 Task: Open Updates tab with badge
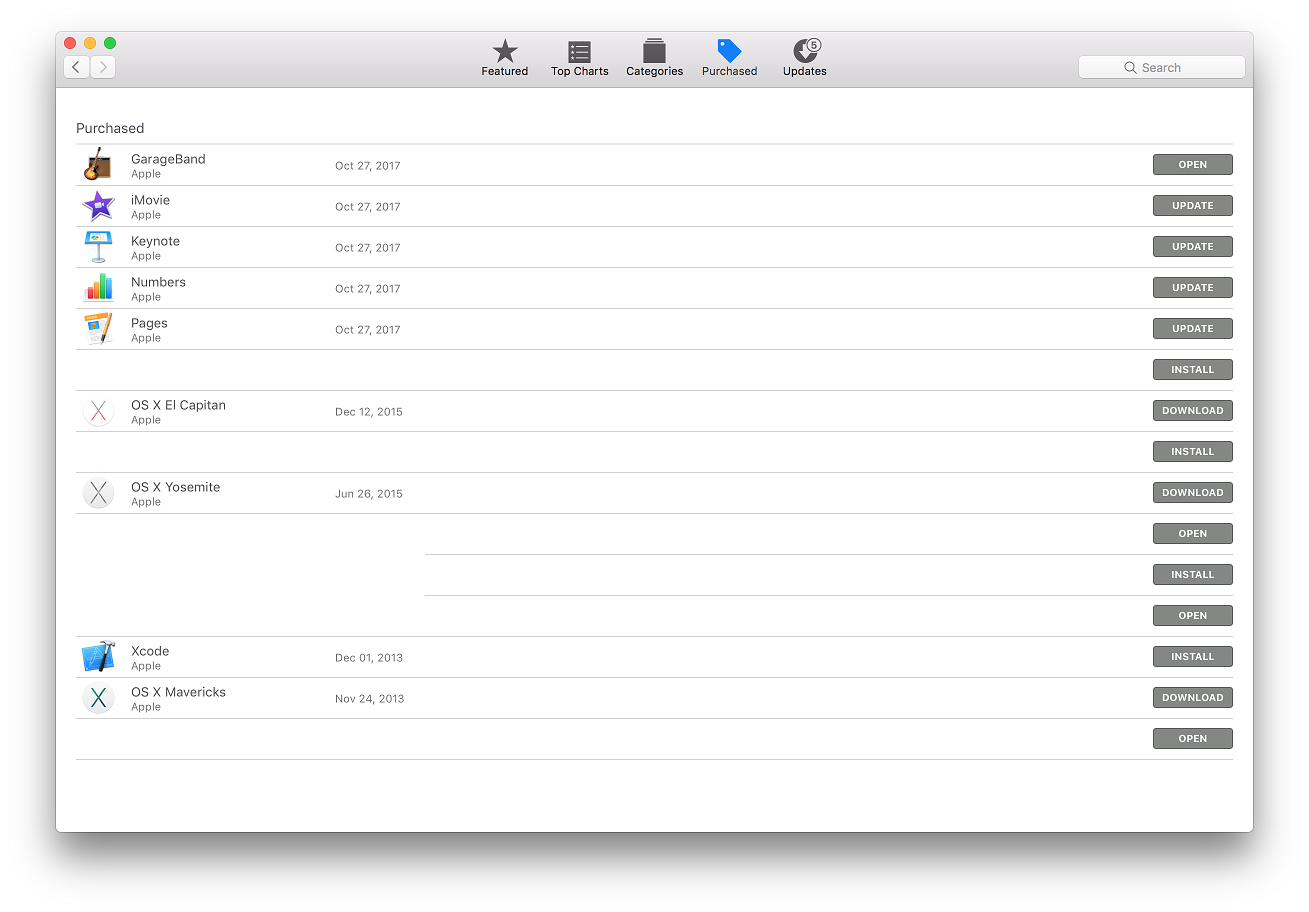pyautogui.click(x=805, y=58)
